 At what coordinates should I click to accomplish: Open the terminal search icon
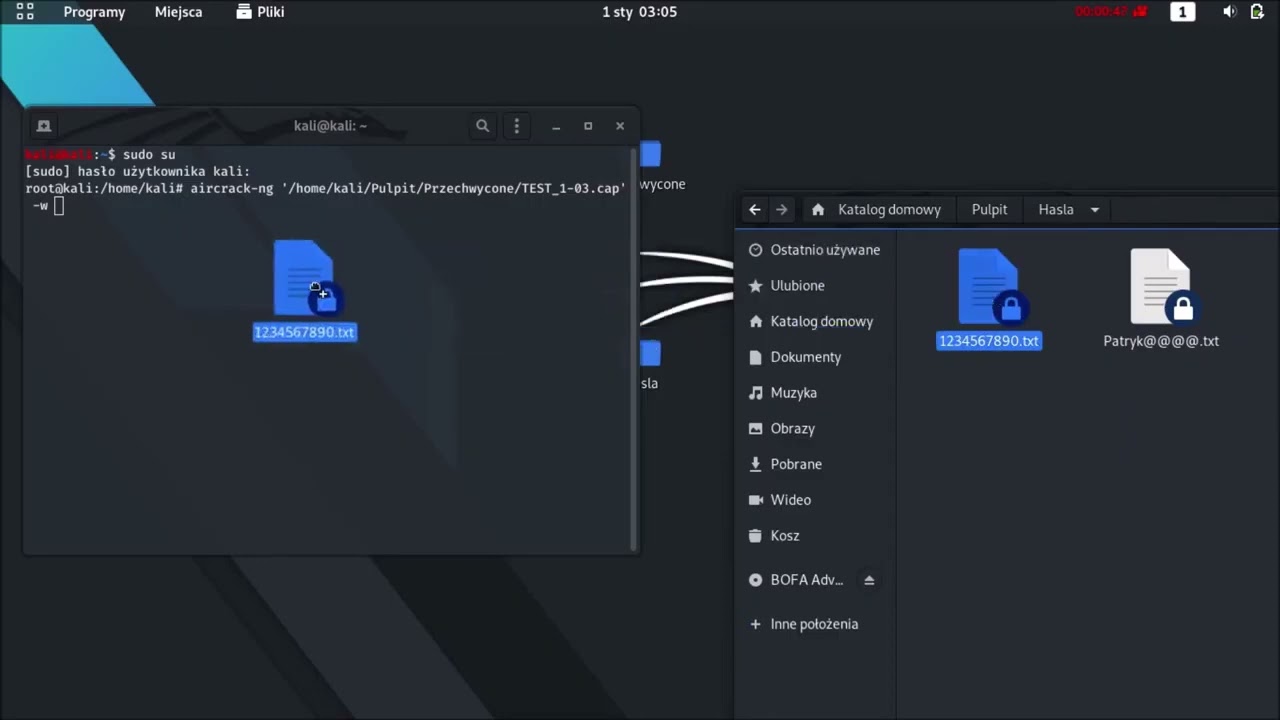(x=482, y=126)
